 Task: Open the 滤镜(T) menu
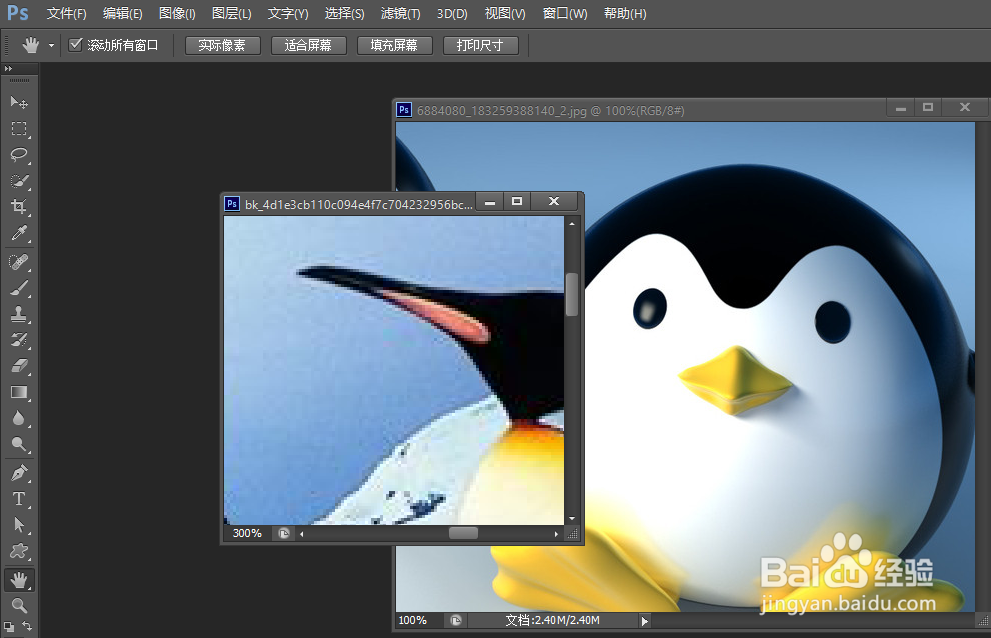[x=401, y=13]
